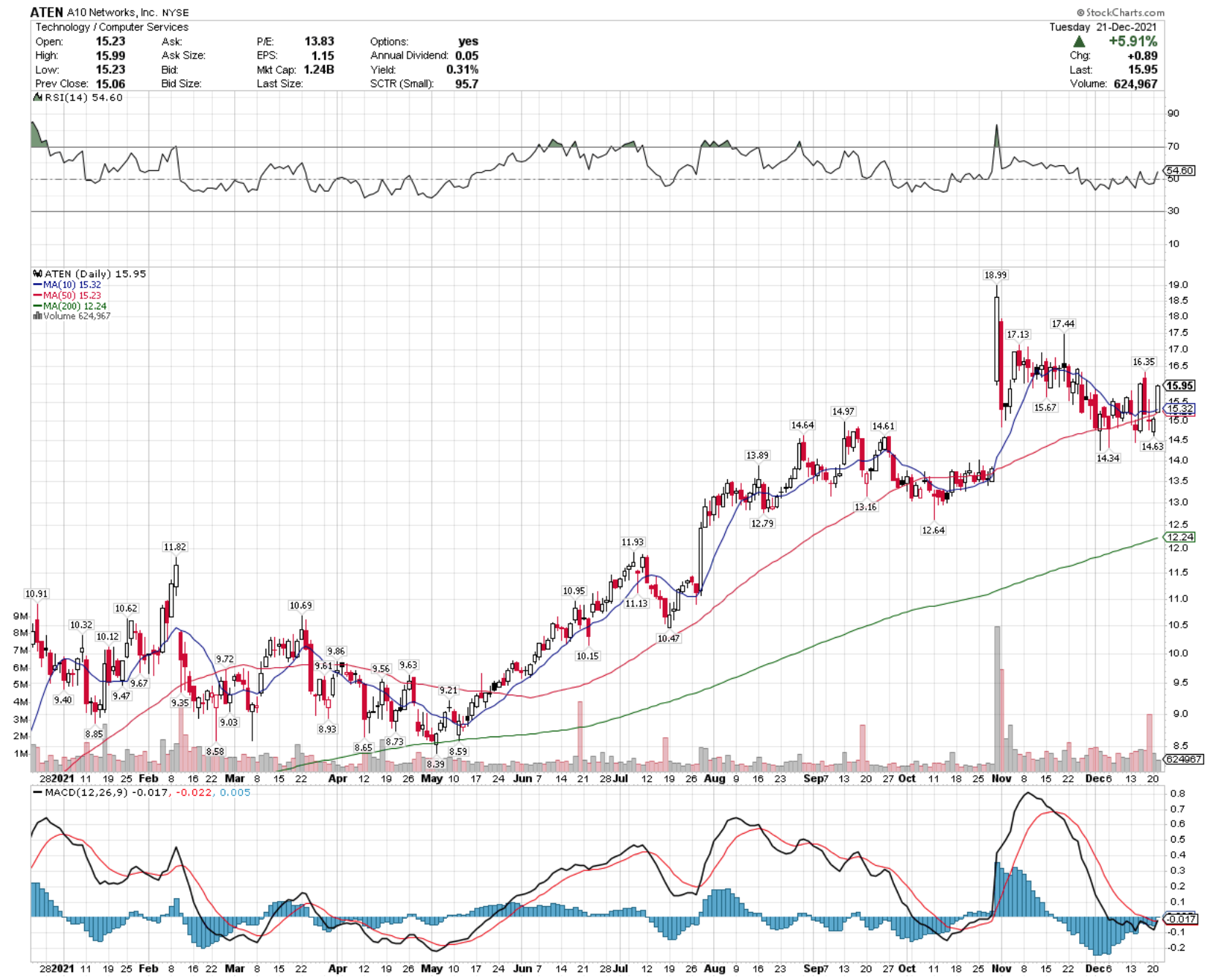Click the Prev Close value 15.06
Image resolution: width=1210 pixels, height=980 pixels.
[110, 83]
